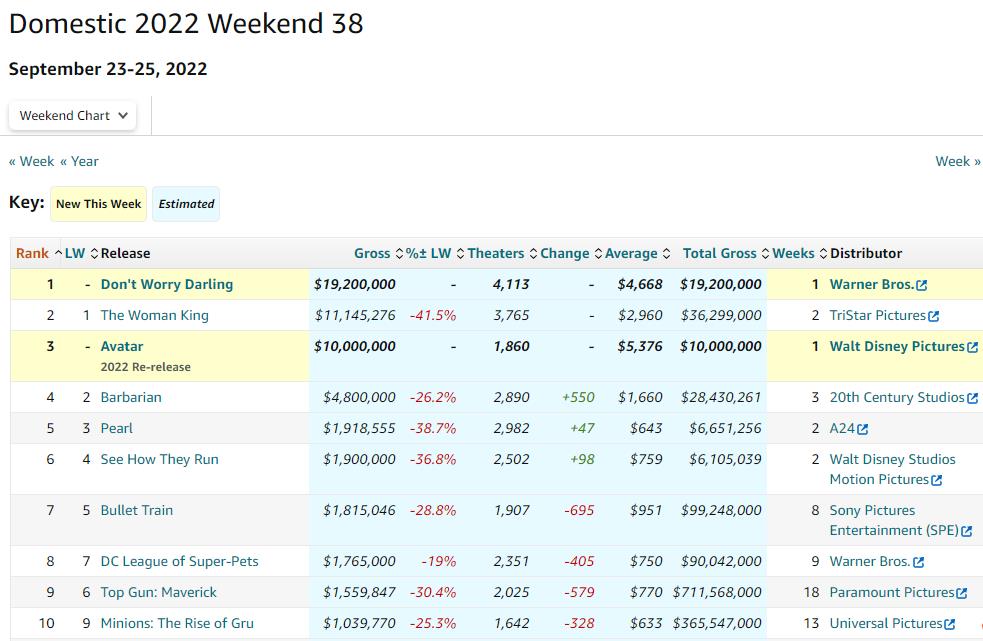Sort by Weeks column header

793,253
